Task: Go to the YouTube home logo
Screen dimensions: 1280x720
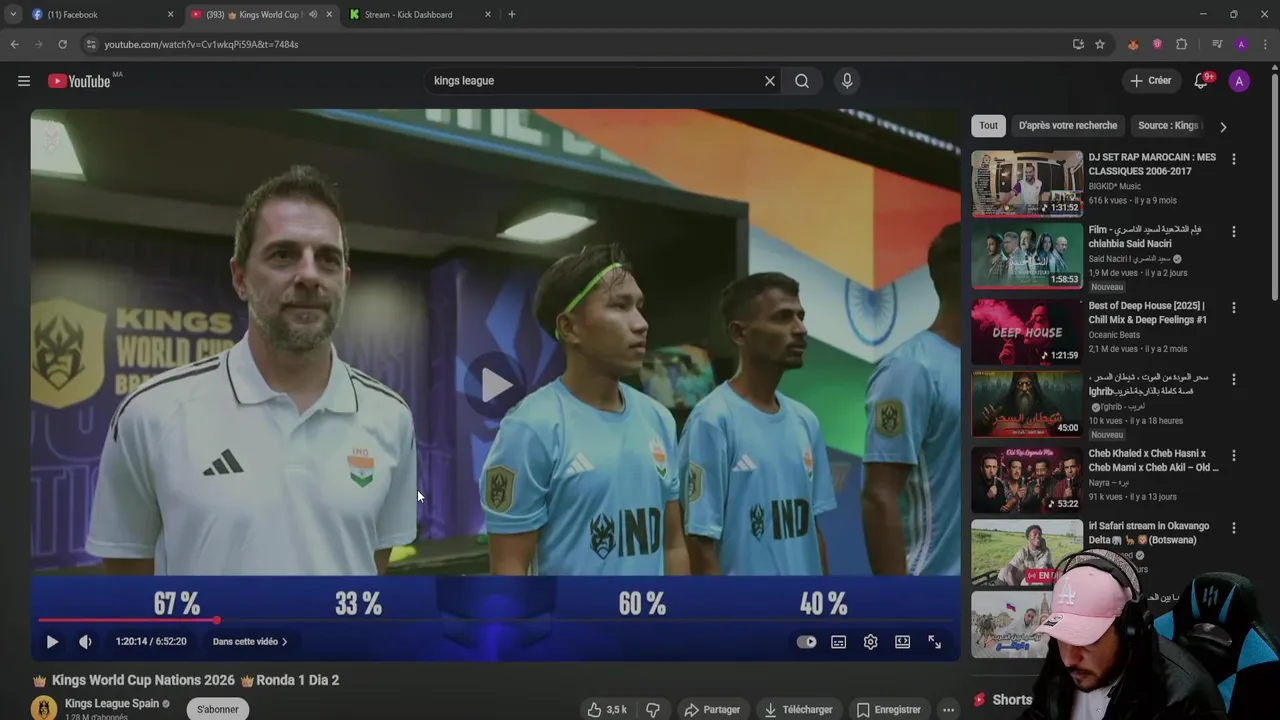Action: pos(79,81)
